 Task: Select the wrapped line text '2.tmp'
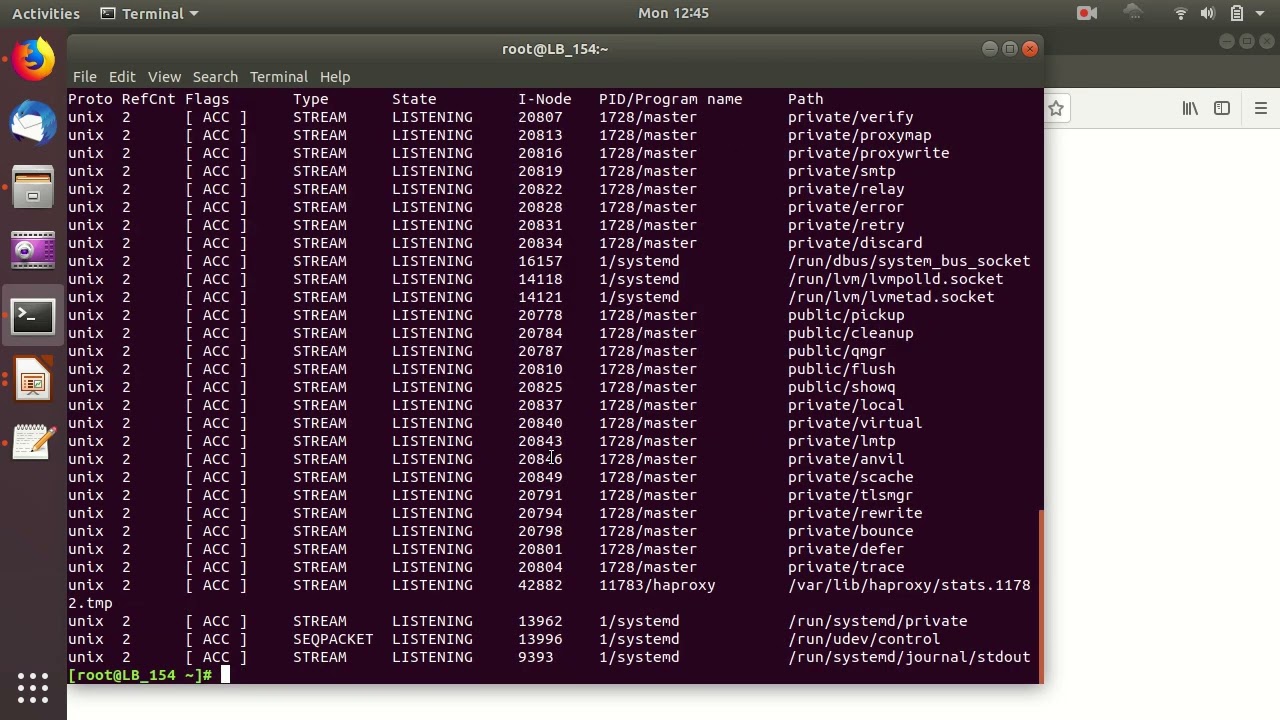90,603
